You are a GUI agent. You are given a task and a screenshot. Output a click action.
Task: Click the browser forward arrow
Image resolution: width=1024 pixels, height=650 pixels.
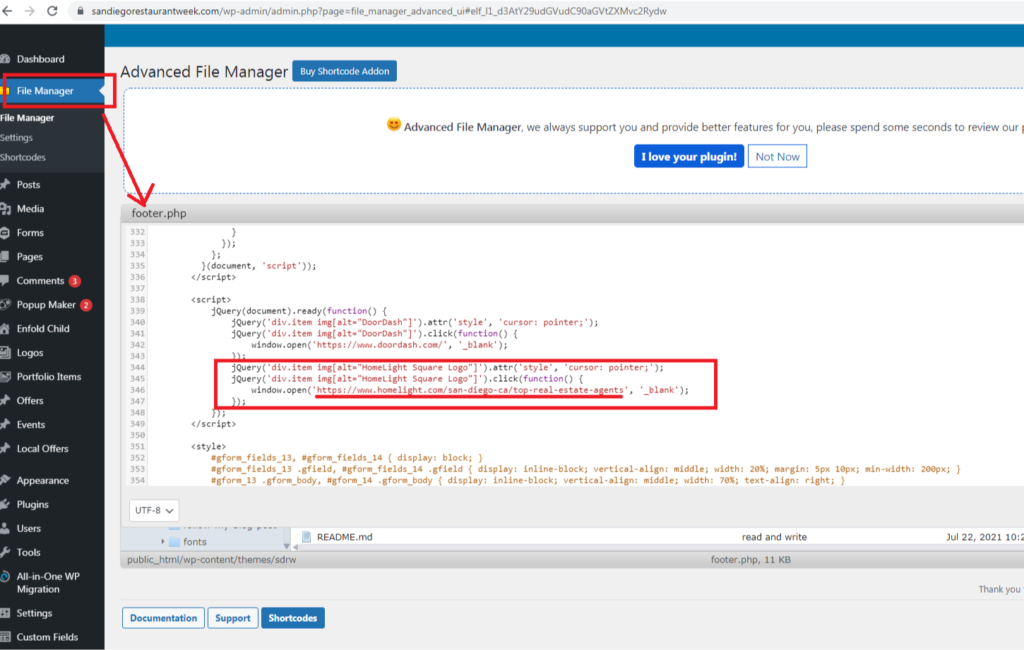pos(28,11)
